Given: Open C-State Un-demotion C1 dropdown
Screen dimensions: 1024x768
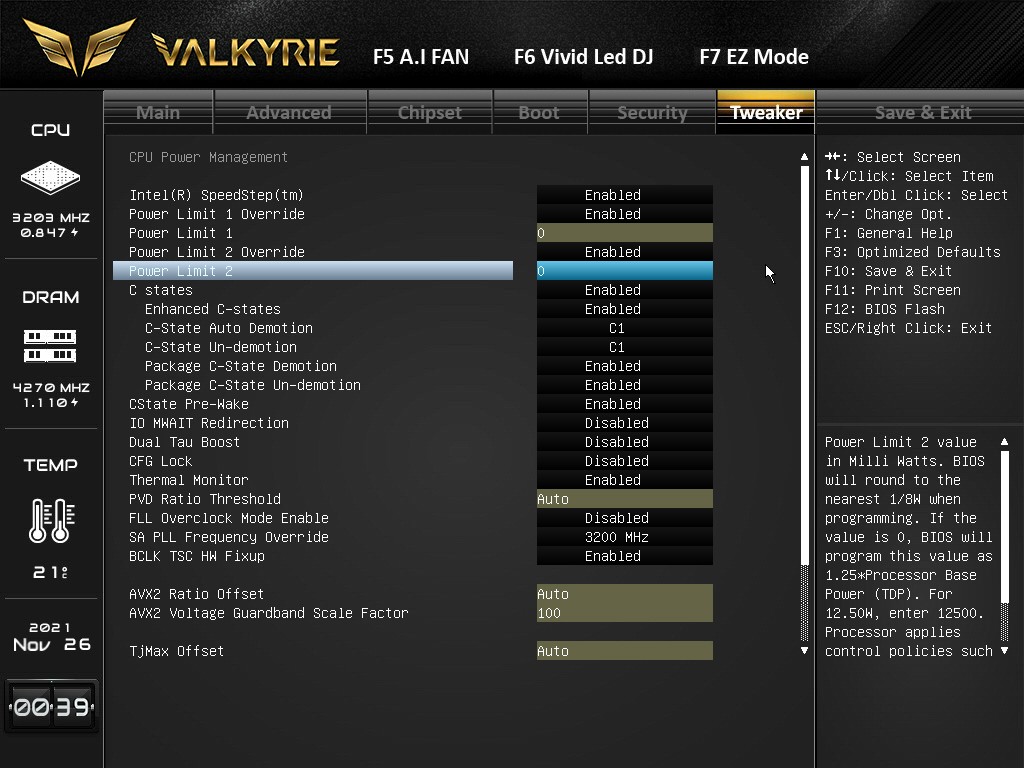Looking at the screenshot, I should pos(624,346).
